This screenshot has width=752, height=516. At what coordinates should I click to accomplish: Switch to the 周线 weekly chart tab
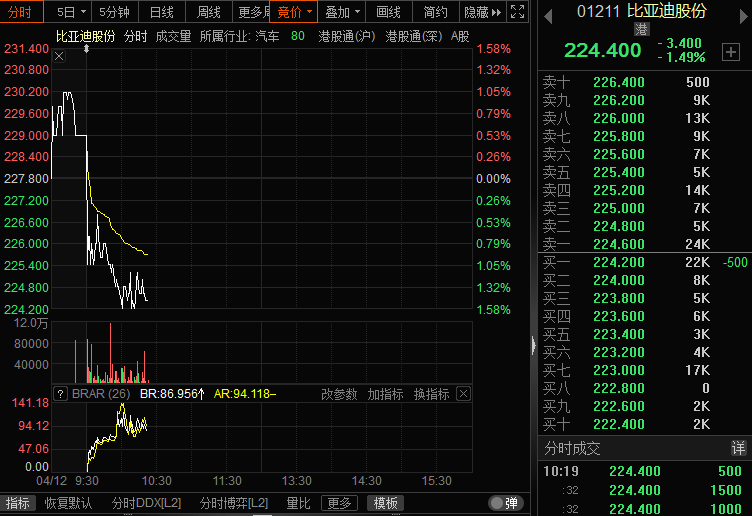click(208, 12)
